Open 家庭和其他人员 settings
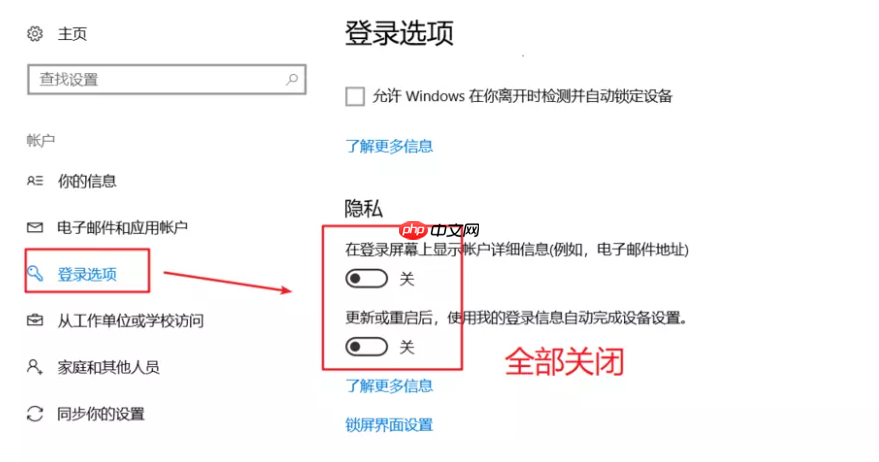The image size is (879, 462). (108, 367)
